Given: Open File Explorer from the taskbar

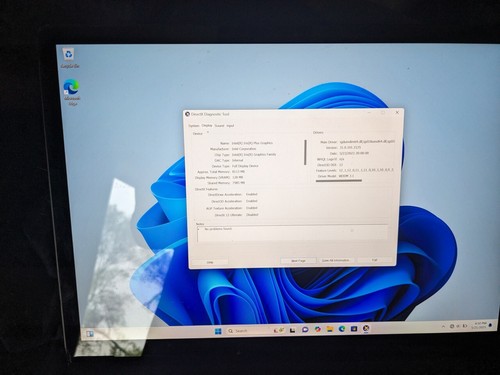Looking at the screenshot, I should [330, 329].
